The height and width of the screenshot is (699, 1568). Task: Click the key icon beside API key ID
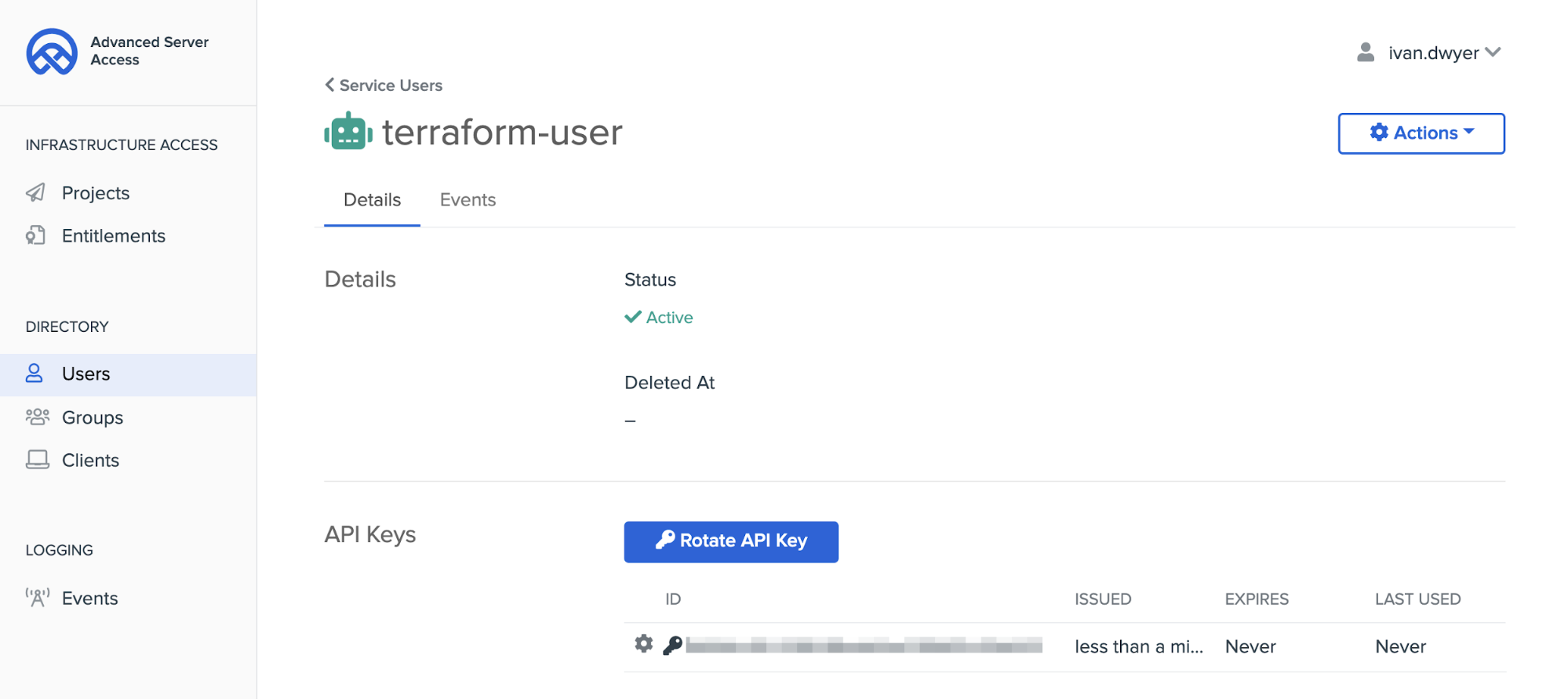click(x=672, y=646)
